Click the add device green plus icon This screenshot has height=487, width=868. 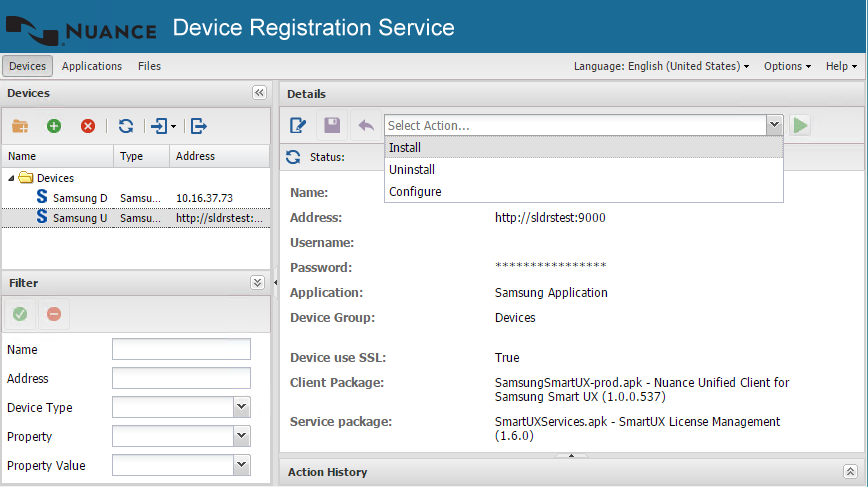[54, 126]
